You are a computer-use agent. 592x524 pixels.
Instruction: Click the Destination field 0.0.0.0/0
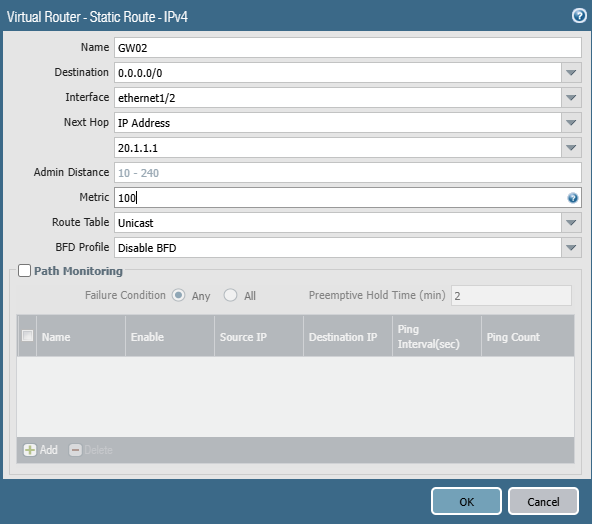338,72
